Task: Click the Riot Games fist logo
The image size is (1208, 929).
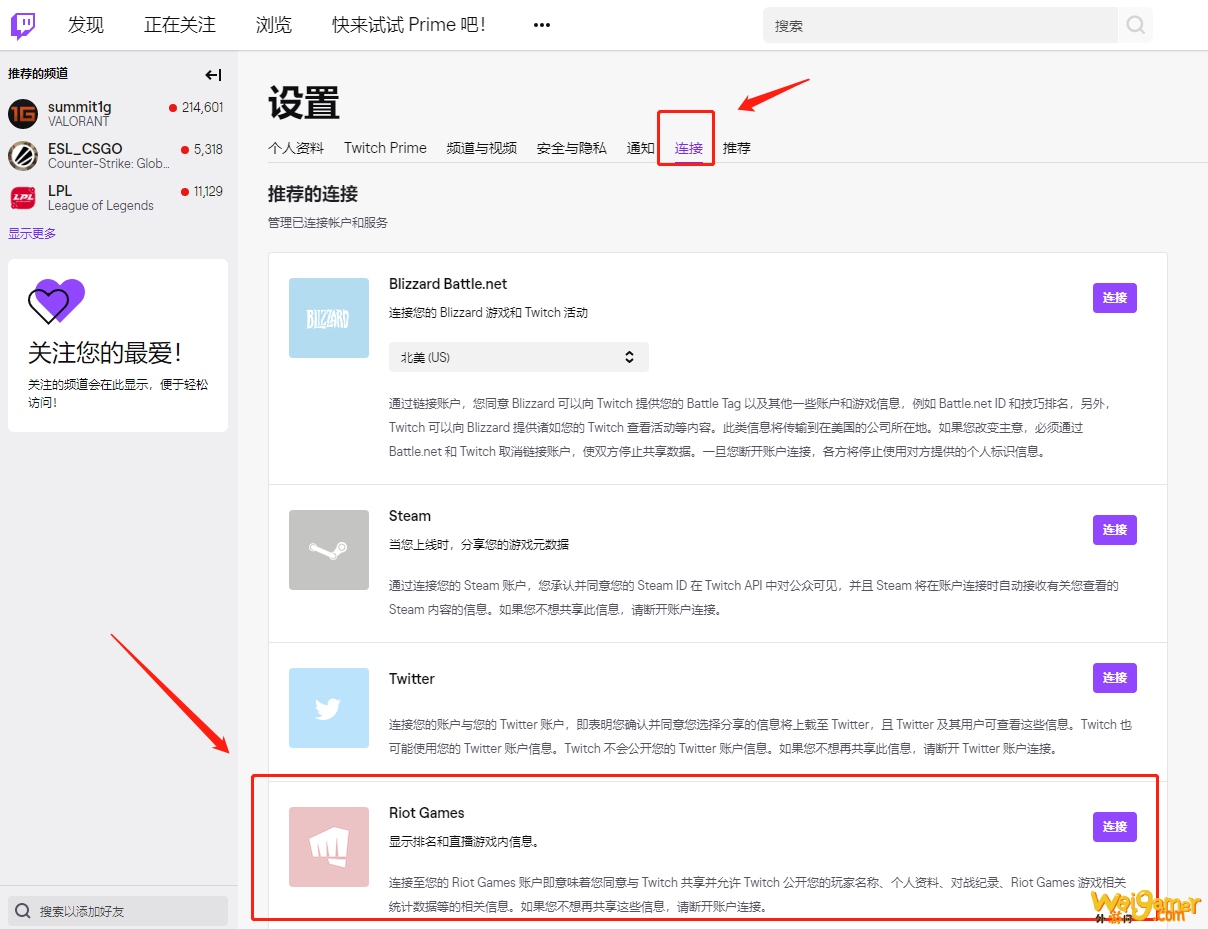Action: [329, 847]
